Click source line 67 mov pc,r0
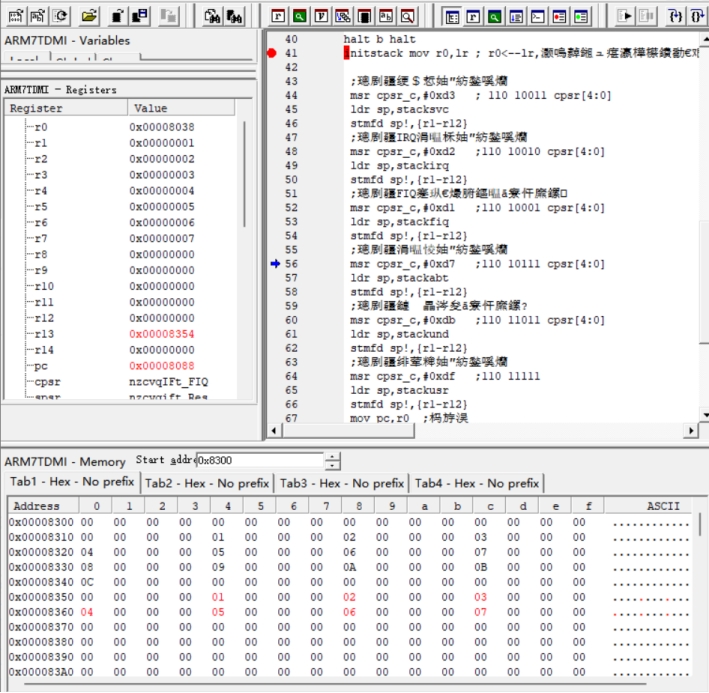Image resolution: width=709 pixels, height=693 pixels. tap(409, 418)
